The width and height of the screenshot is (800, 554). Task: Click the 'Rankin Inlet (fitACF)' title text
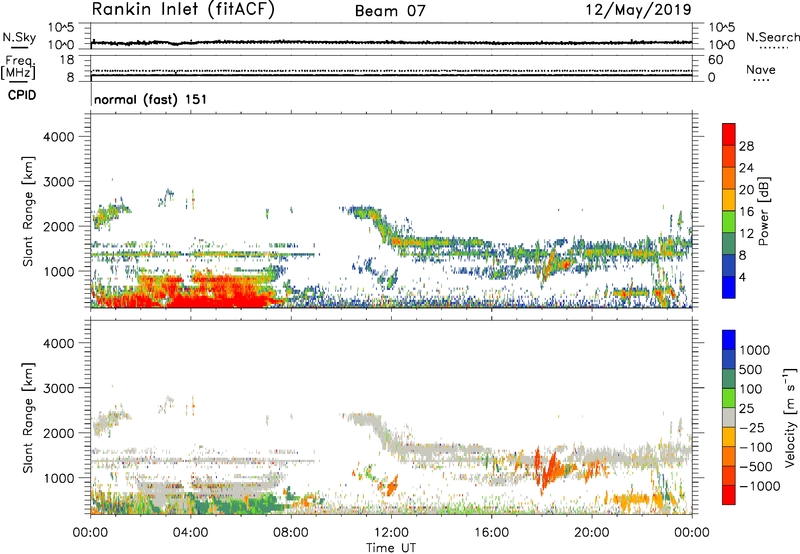tap(182, 9)
